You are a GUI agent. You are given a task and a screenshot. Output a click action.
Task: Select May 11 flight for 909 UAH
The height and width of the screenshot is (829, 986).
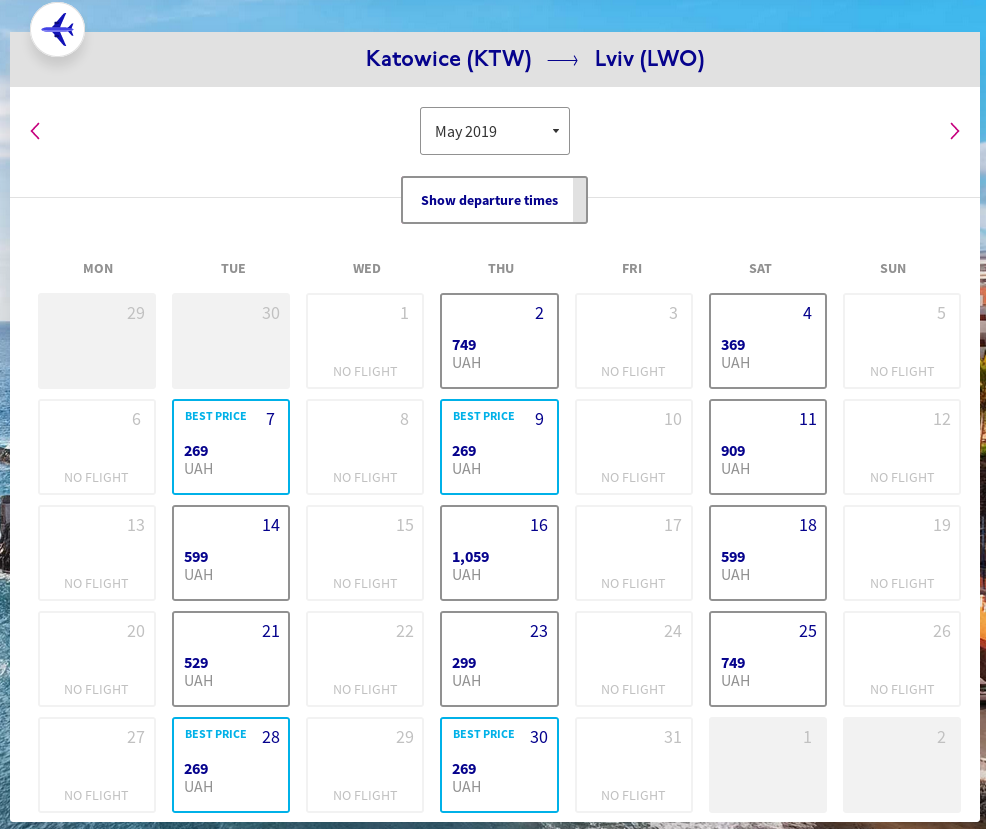[x=767, y=447]
